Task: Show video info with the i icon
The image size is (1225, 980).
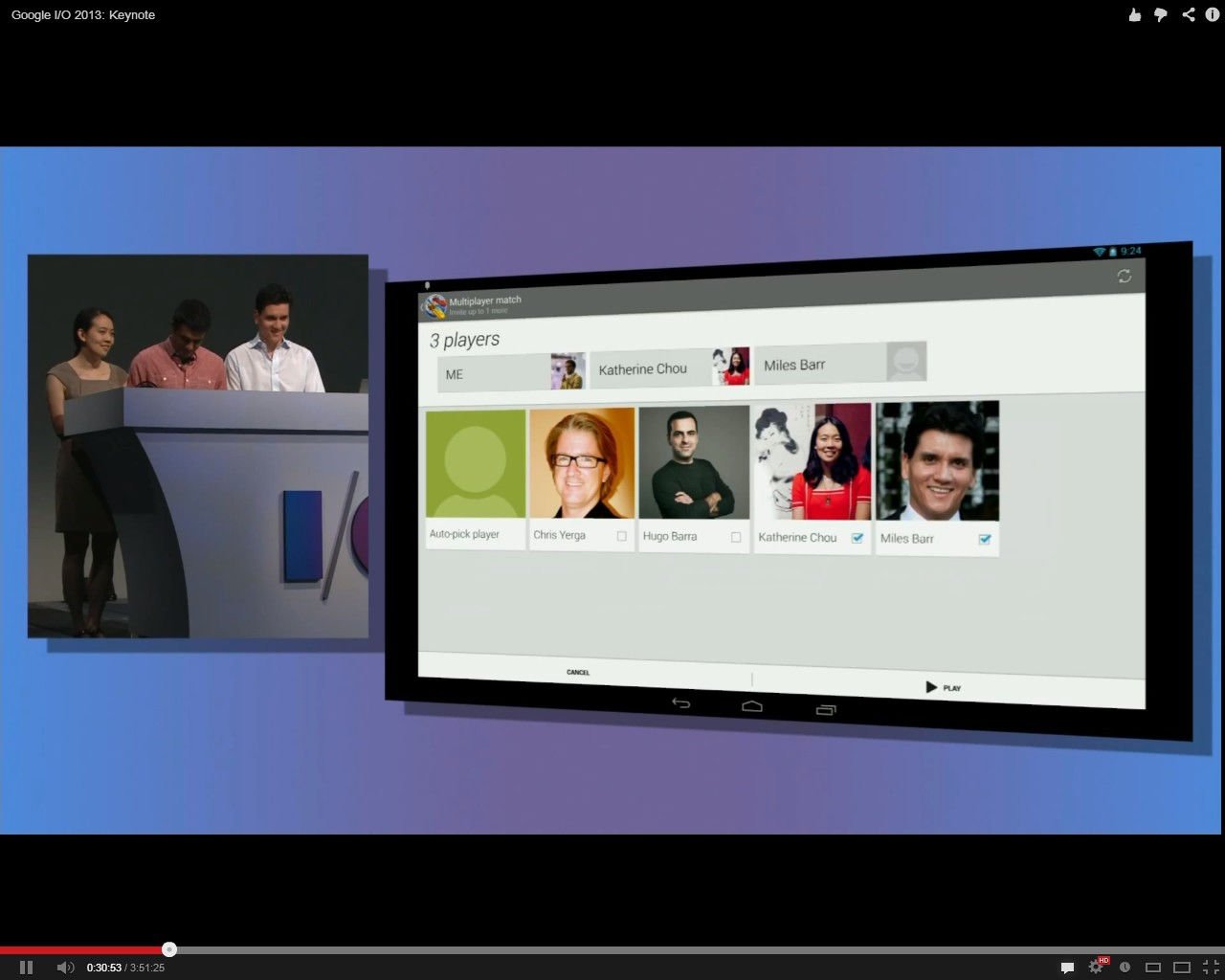Action: click(1213, 14)
